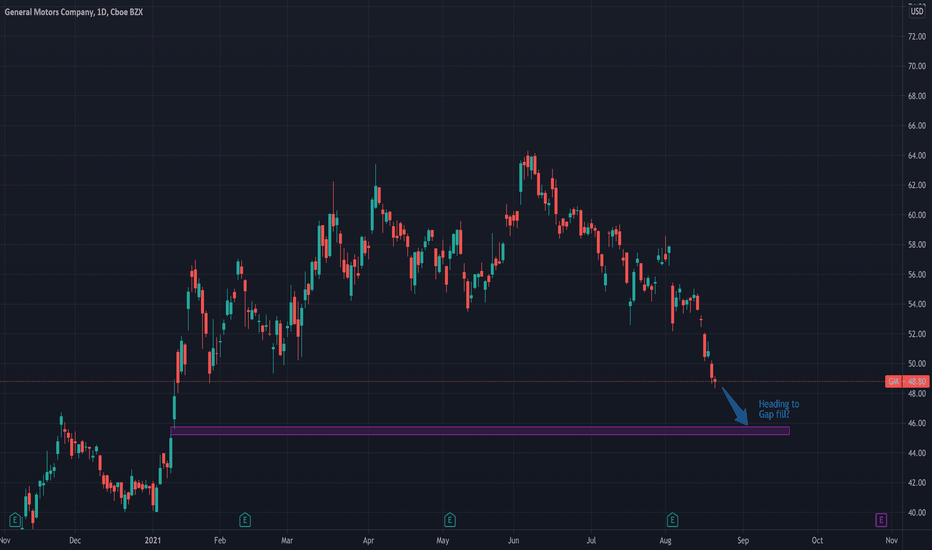Screen dimensions: 932x550
Task: Click the Jun label on time axis
Action: [514, 540]
